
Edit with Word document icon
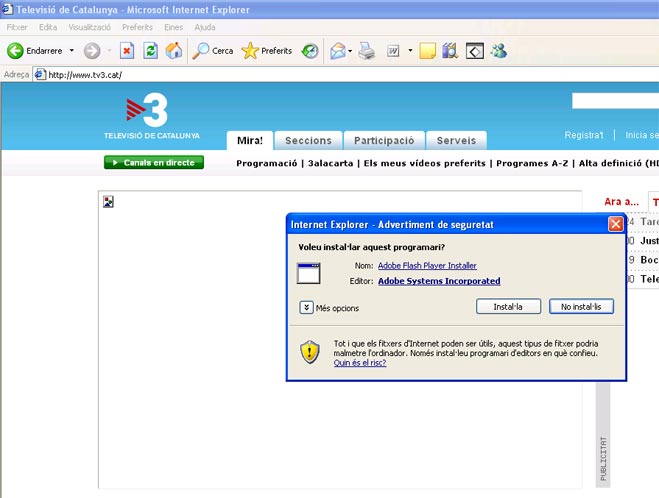[x=393, y=51]
